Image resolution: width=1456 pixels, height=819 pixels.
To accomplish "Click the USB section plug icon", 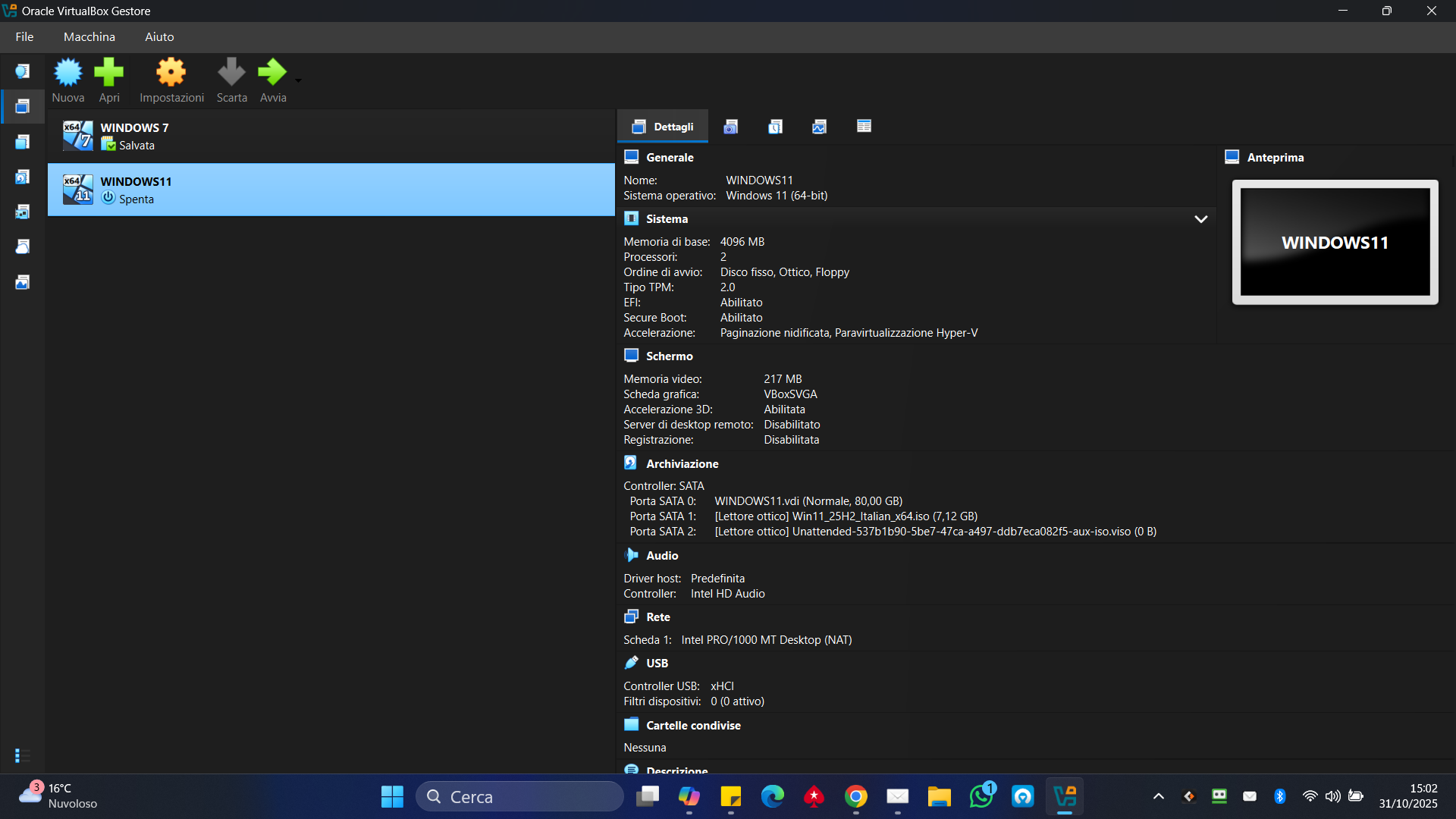I will click(x=631, y=663).
